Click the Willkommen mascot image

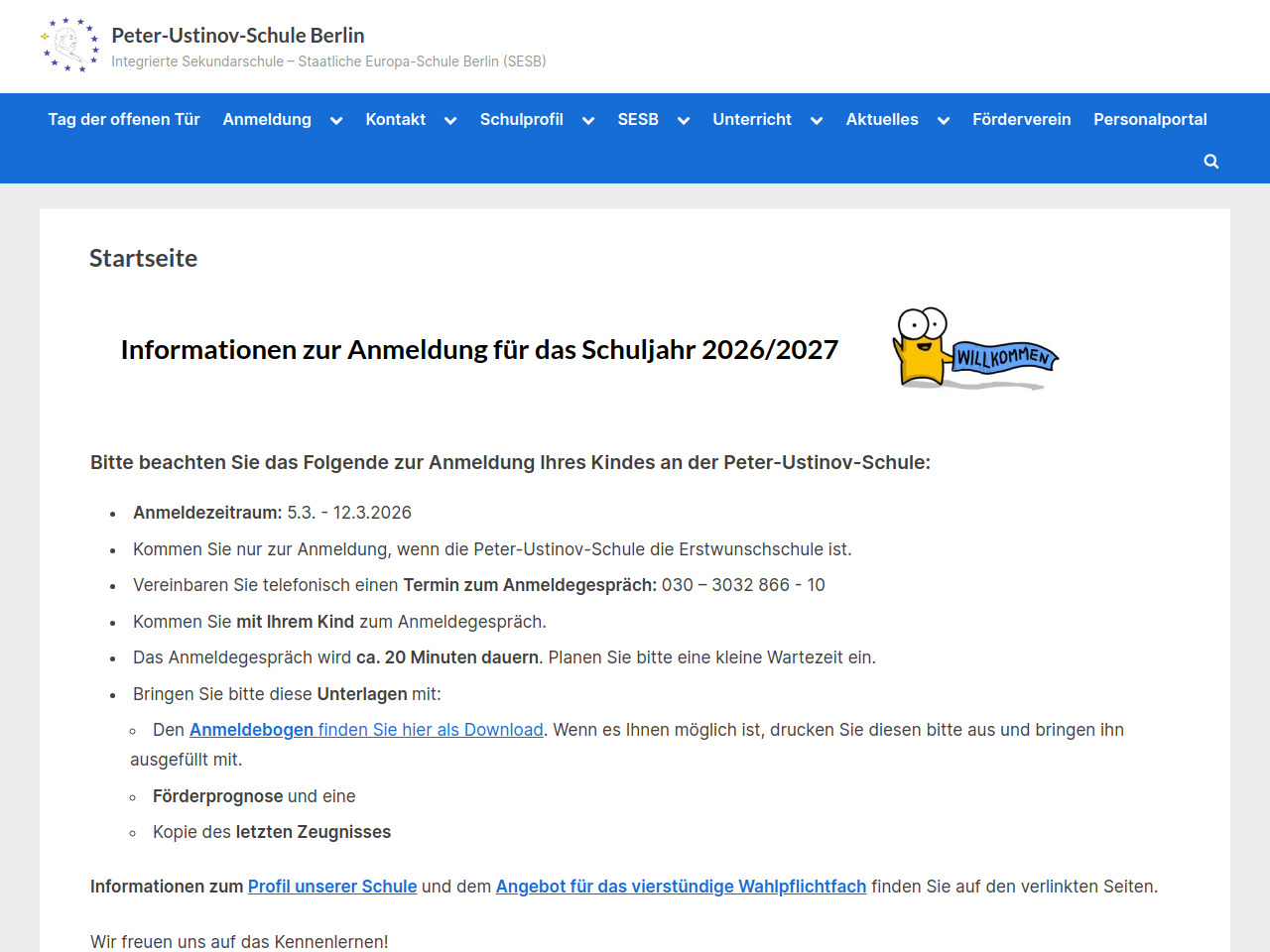tap(976, 349)
